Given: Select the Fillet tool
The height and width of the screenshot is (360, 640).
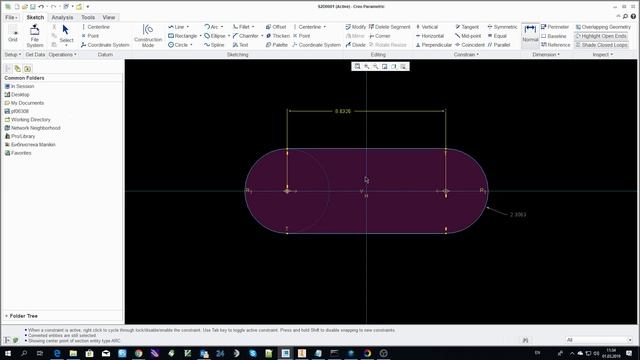Looking at the screenshot, I should pos(241,27).
